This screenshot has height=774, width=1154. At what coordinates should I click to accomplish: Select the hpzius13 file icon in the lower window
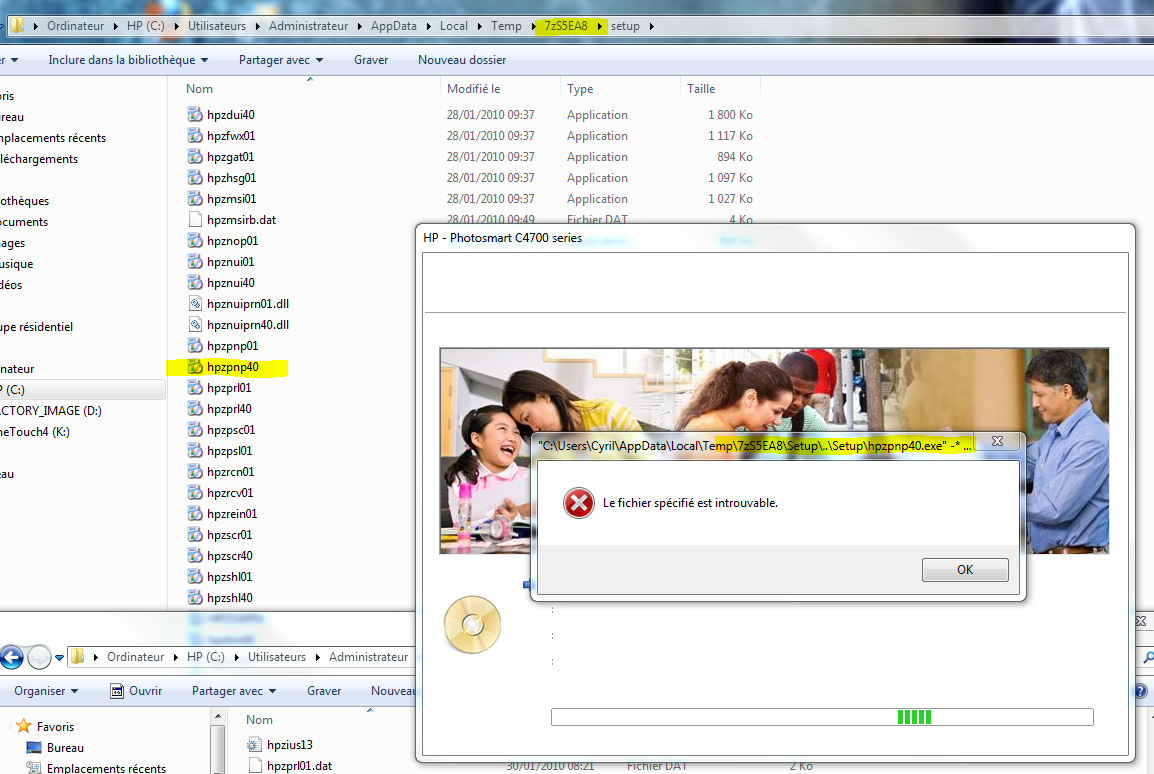click(x=255, y=745)
